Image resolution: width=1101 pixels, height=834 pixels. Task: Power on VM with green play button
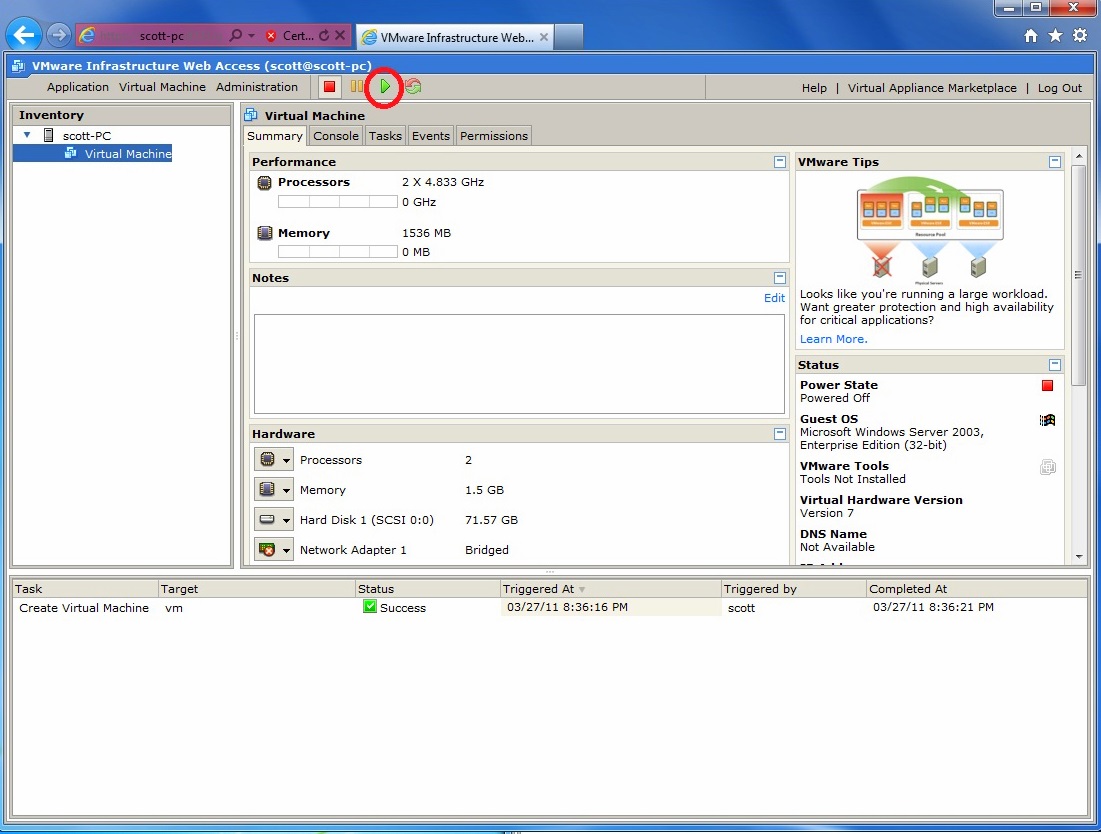pyautogui.click(x=384, y=87)
